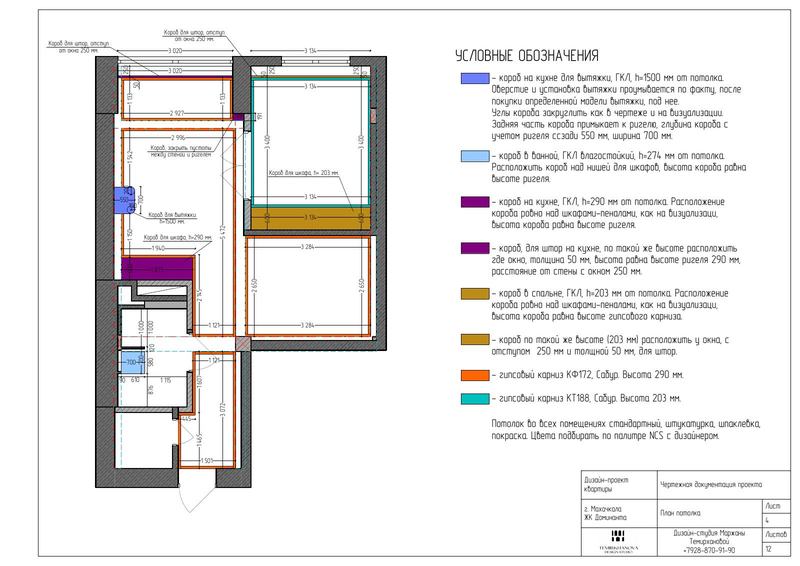Click the design studio logo in the title block
This screenshot has height=566, width=800.
click(x=618, y=542)
